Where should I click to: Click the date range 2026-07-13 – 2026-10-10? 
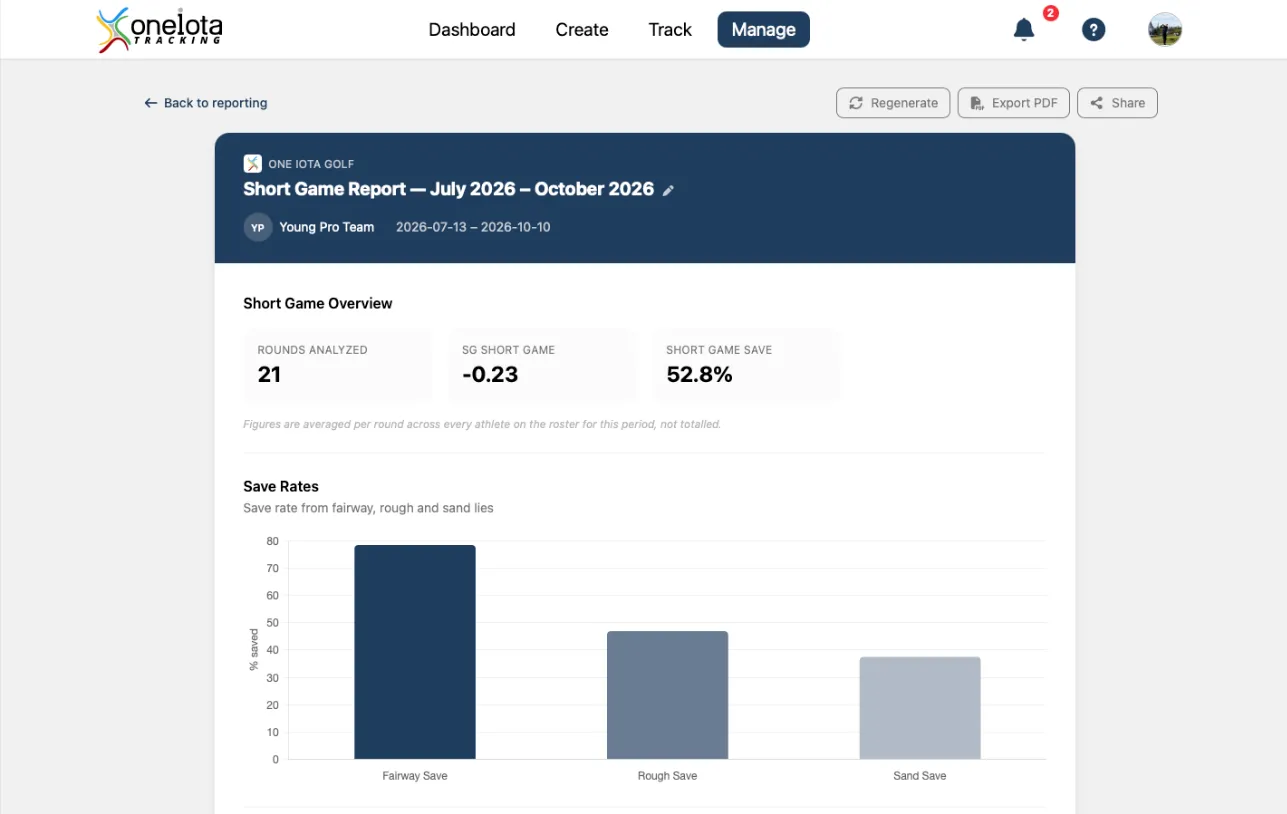coord(473,227)
